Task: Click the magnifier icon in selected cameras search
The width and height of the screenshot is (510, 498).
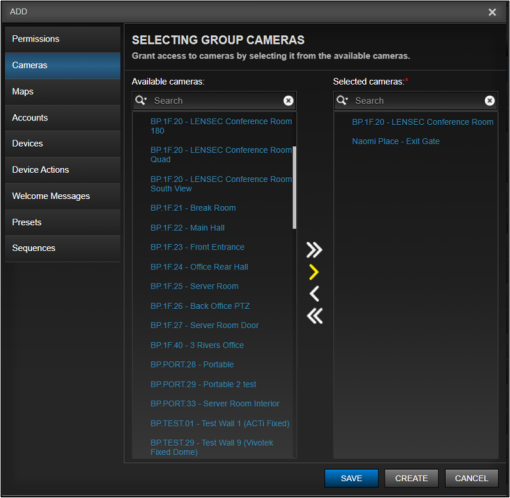Action: [342, 100]
